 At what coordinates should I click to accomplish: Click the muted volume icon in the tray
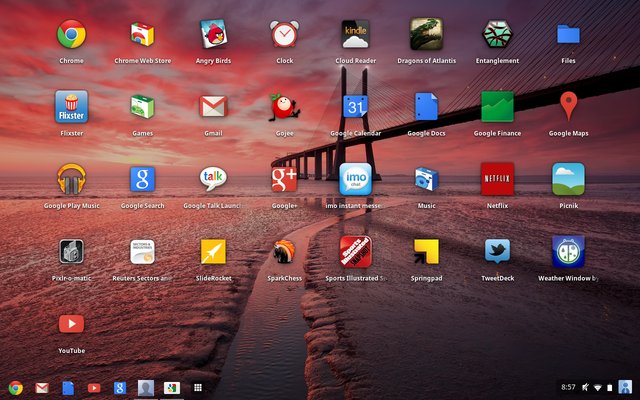tap(585, 387)
